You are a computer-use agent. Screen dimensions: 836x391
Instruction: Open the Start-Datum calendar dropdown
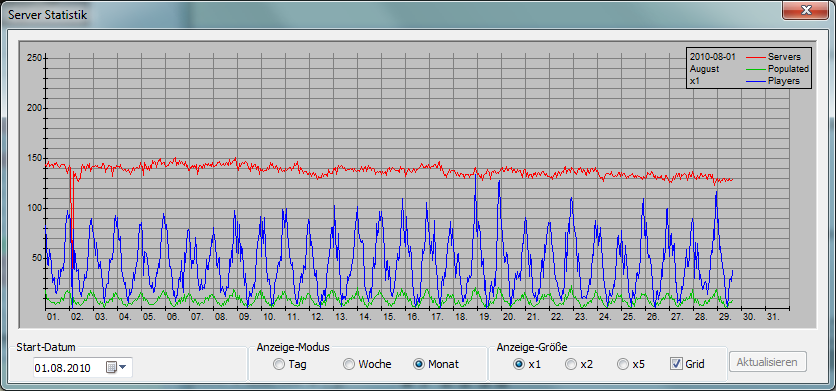click(117, 367)
